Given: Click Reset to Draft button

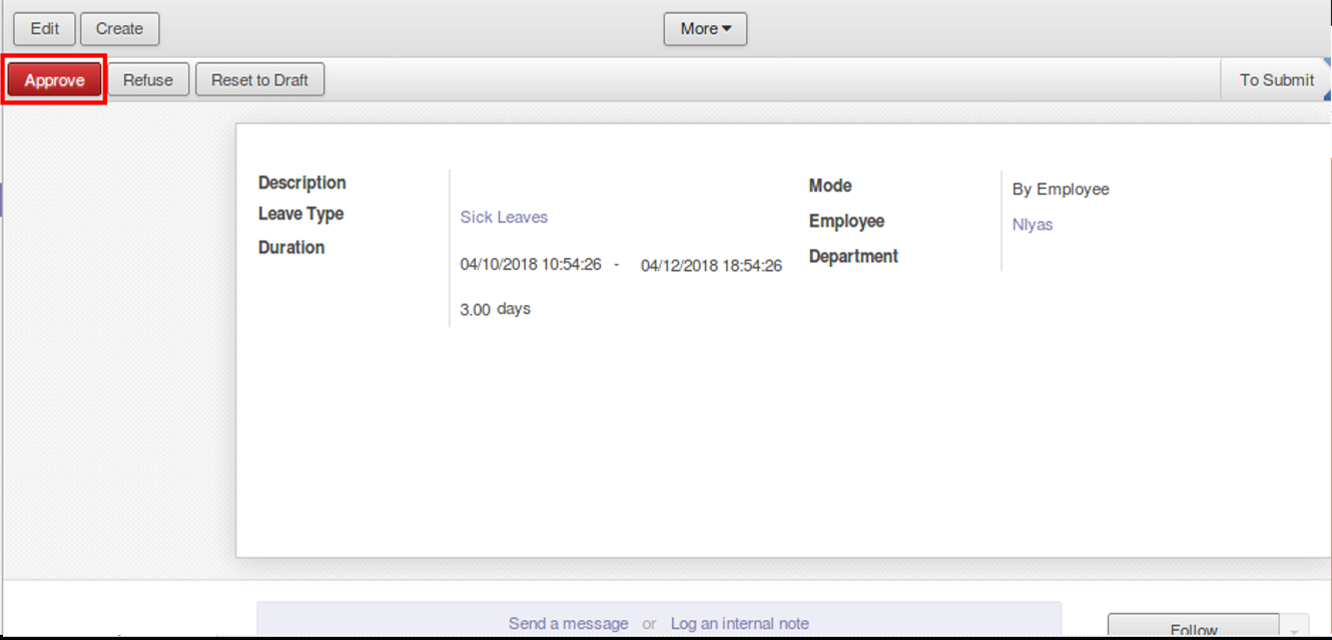Looking at the screenshot, I should 260,80.
